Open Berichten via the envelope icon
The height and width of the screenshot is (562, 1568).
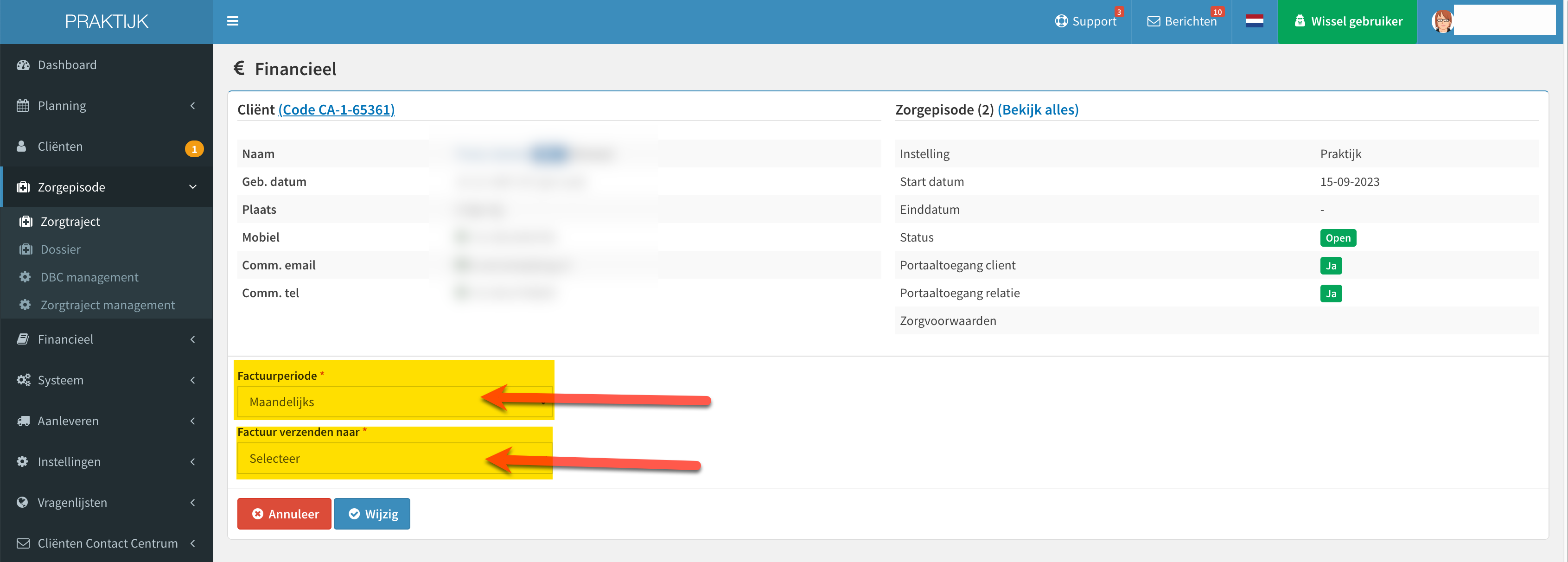pyautogui.click(x=1153, y=21)
